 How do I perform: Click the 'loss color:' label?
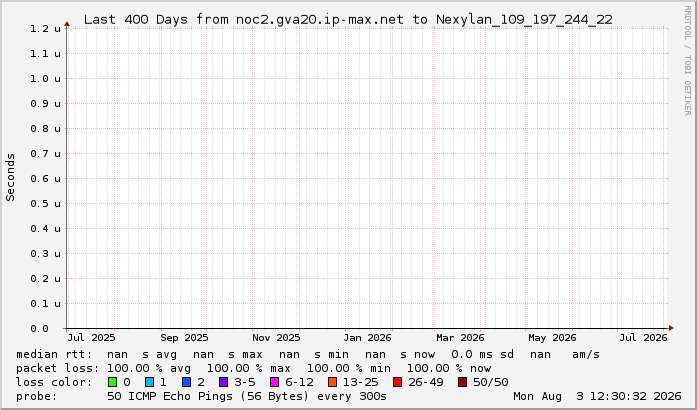(x=54, y=382)
